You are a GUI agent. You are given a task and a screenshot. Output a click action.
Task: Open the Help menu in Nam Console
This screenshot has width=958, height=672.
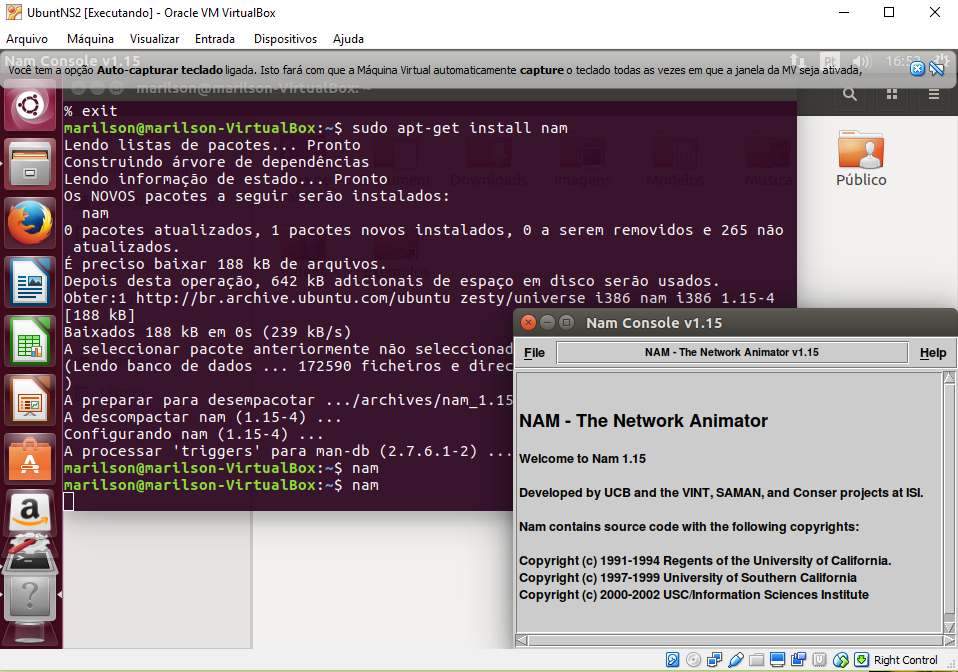point(933,352)
